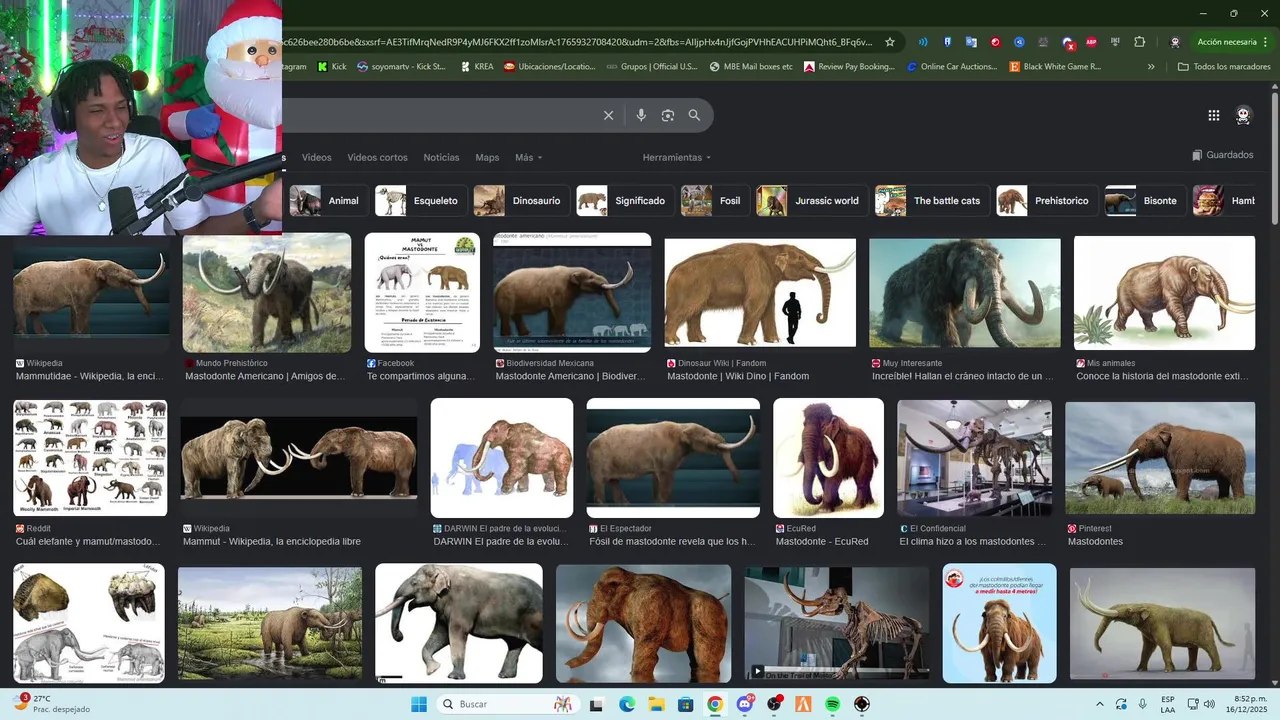The width and height of the screenshot is (1280, 720).
Task: Filter images by the Significado chip
Action: click(624, 201)
